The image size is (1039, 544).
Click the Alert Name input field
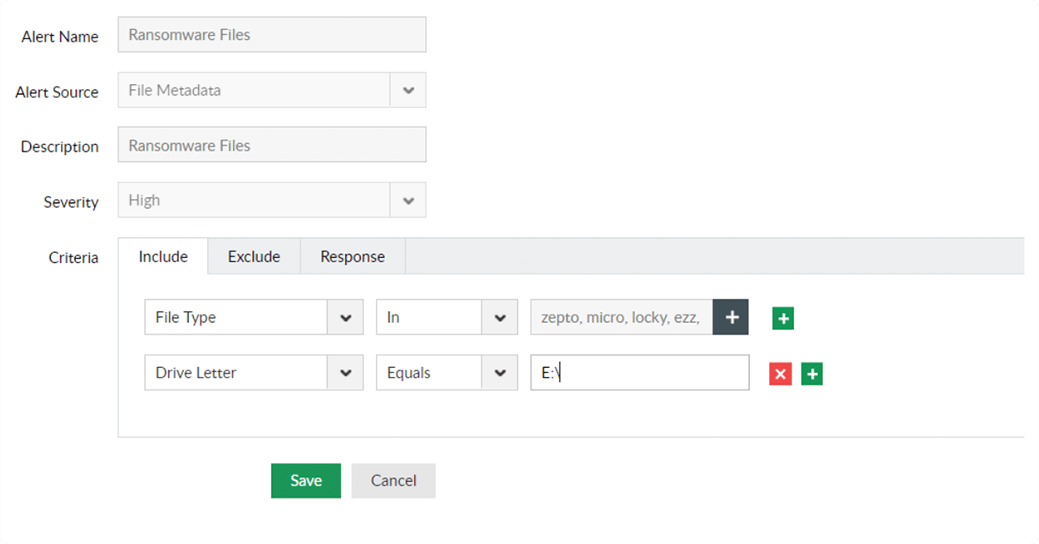point(272,34)
